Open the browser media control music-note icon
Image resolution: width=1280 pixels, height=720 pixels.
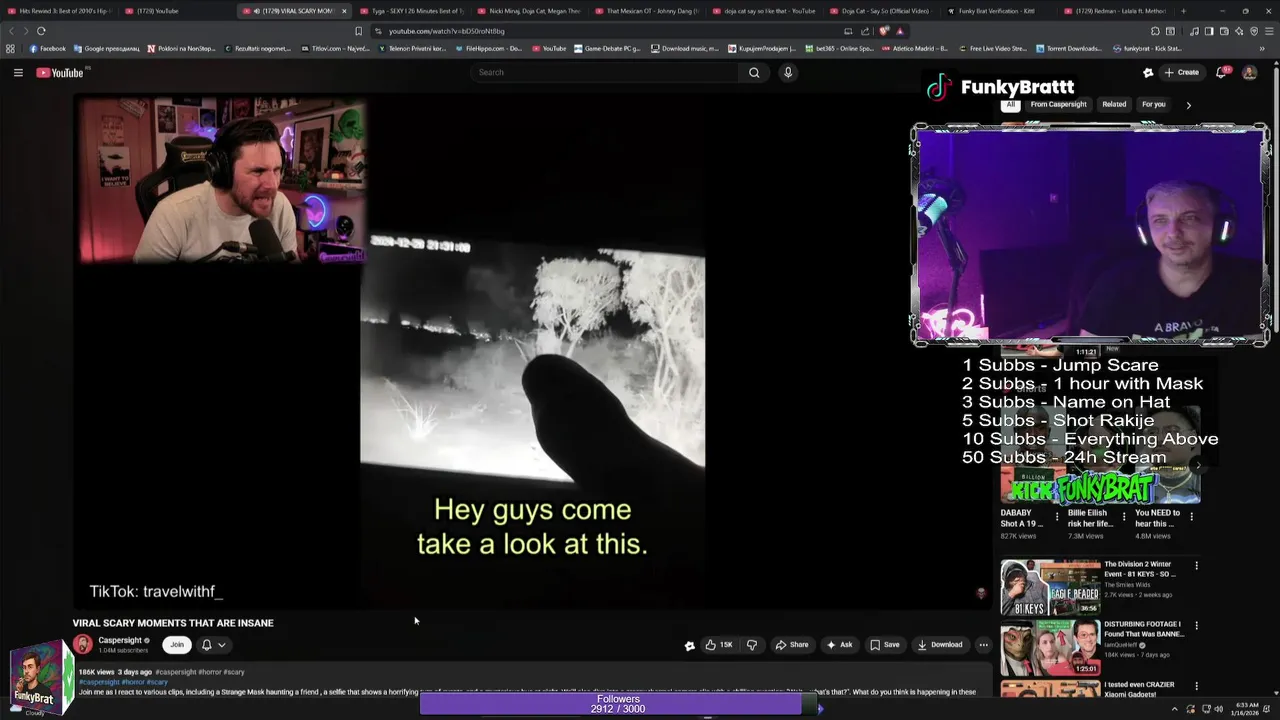point(1194,31)
